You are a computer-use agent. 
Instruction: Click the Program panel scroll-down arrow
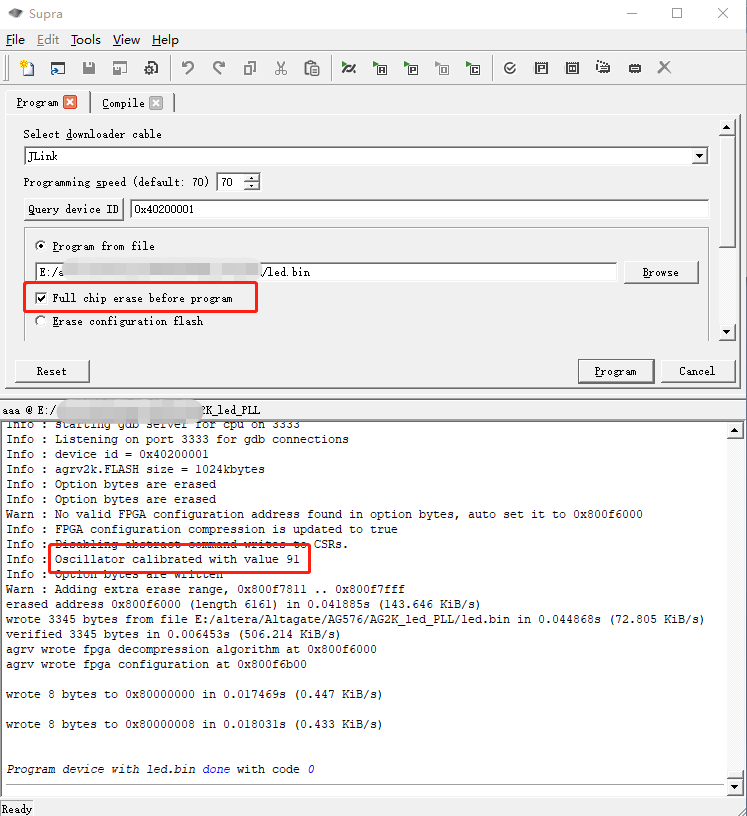tap(727, 332)
